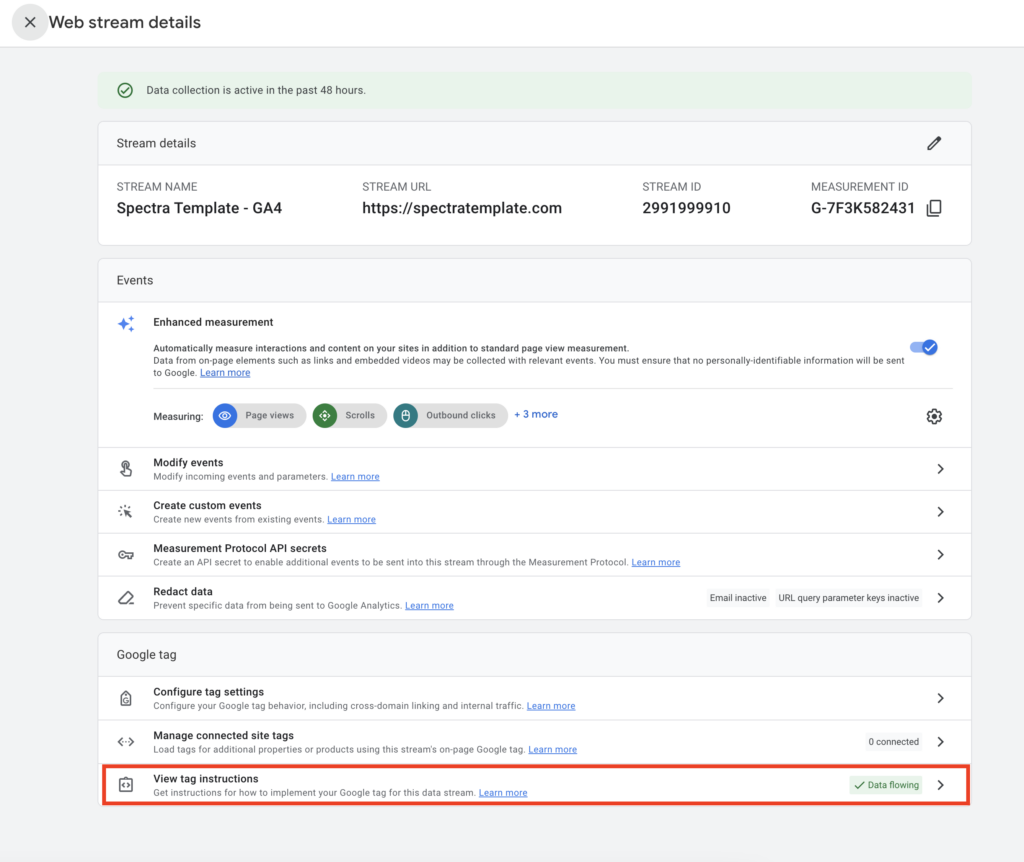Image resolution: width=1024 pixels, height=862 pixels.
Task: Expand Measurement Protocol API secrets chevron
Action: click(940, 554)
